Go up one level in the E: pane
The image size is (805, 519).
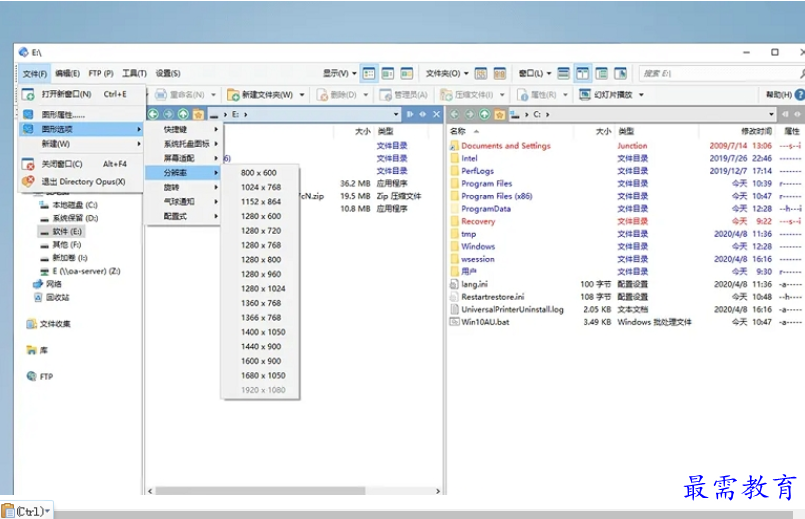click(x=183, y=114)
